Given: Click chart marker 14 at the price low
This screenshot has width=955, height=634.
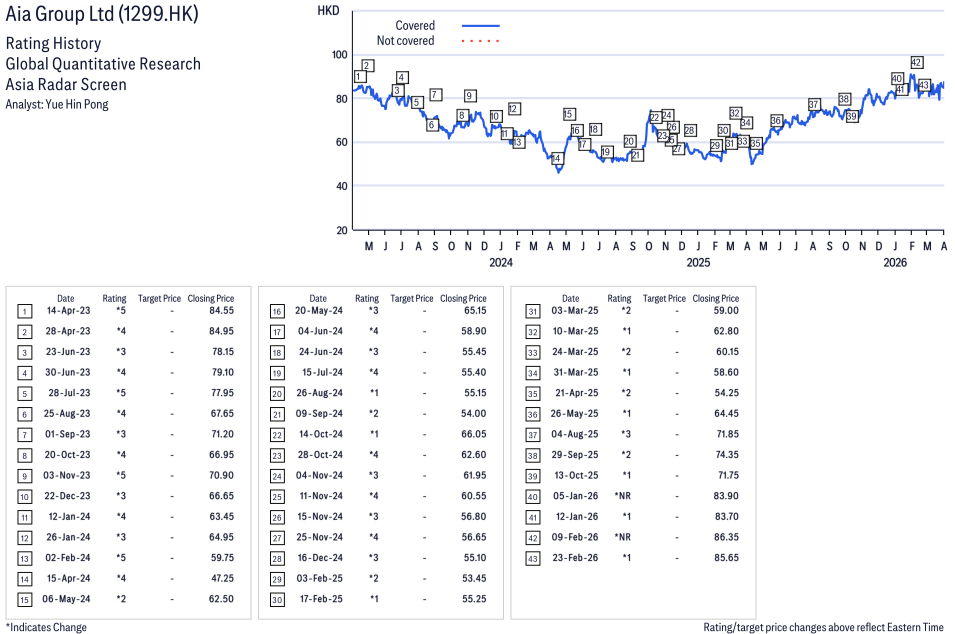Looking at the screenshot, I should (556, 158).
